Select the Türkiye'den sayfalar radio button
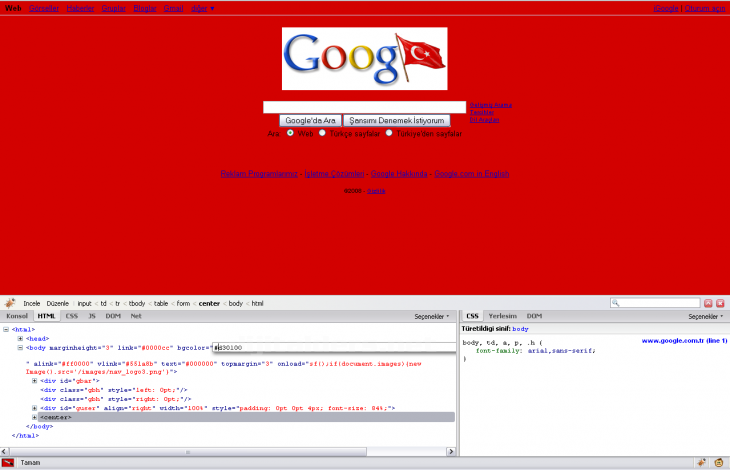Screen dimensions: 730x470 tap(389, 133)
